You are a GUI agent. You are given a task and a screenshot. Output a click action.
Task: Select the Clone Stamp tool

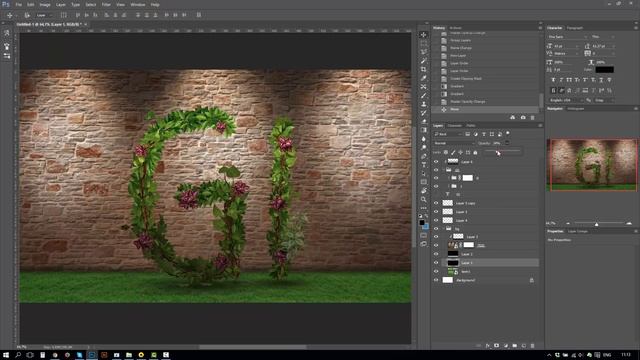pos(424,104)
